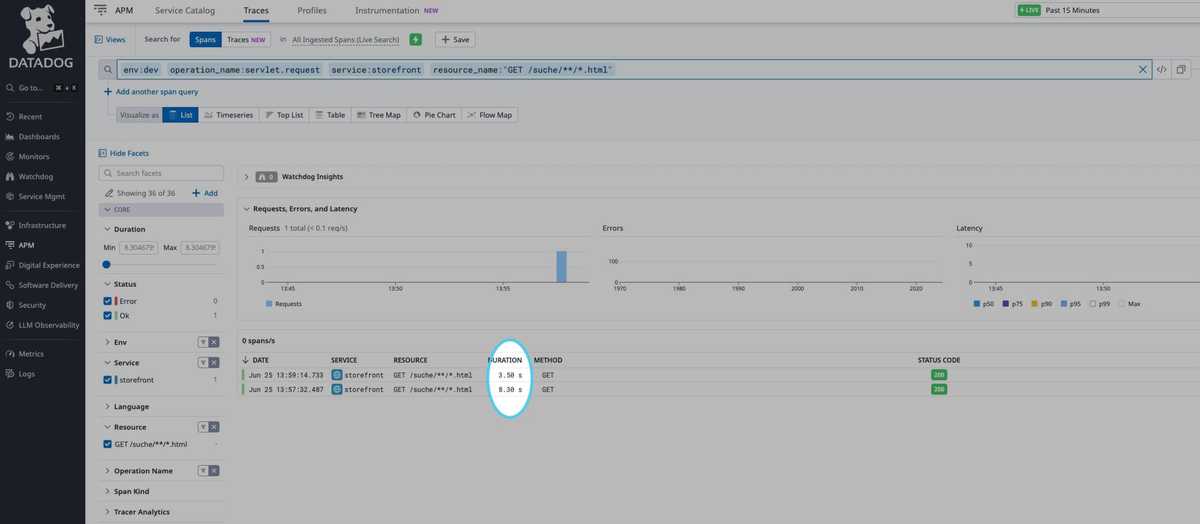The width and height of the screenshot is (1200, 524).
Task: Open Logs in the sidebar
Action: (x=27, y=374)
